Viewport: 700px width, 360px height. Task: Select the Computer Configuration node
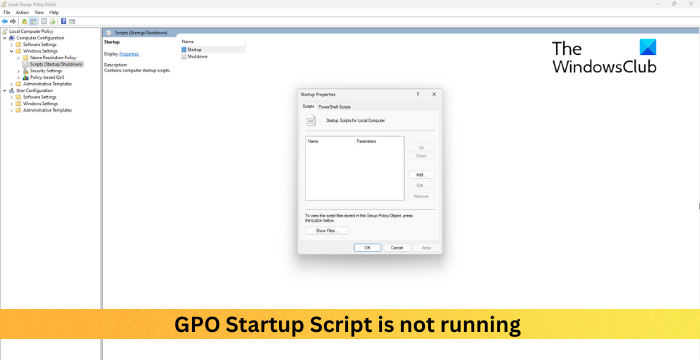[x=37, y=38]
